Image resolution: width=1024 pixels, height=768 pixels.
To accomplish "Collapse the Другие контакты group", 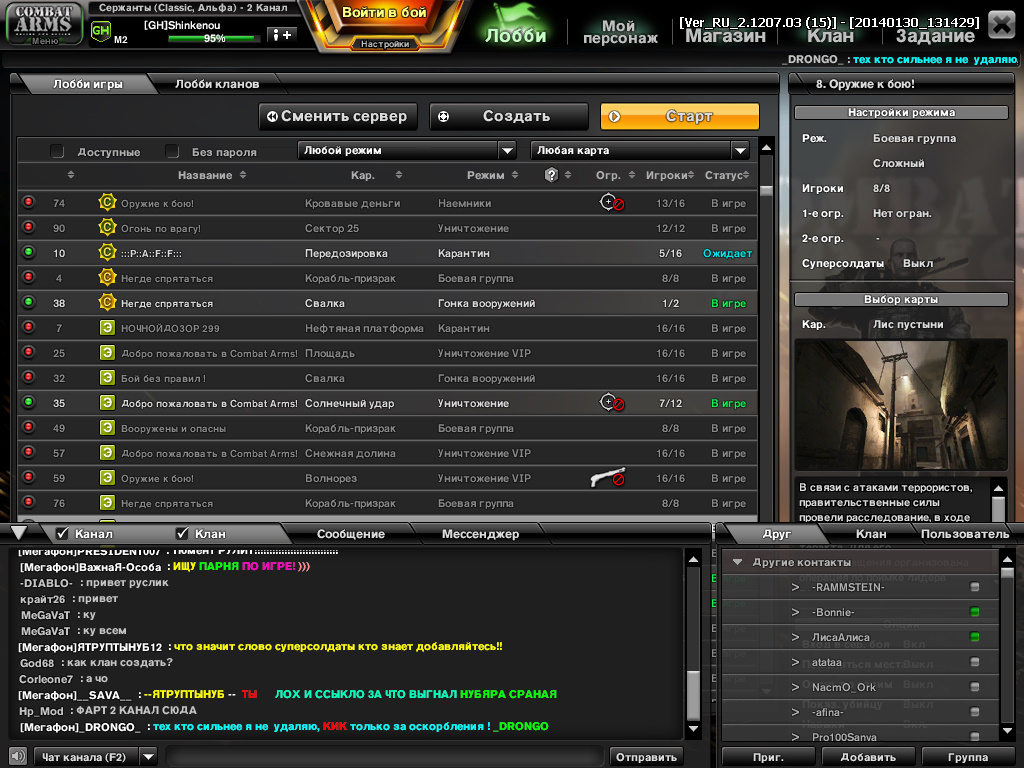I will click(737, 562).
